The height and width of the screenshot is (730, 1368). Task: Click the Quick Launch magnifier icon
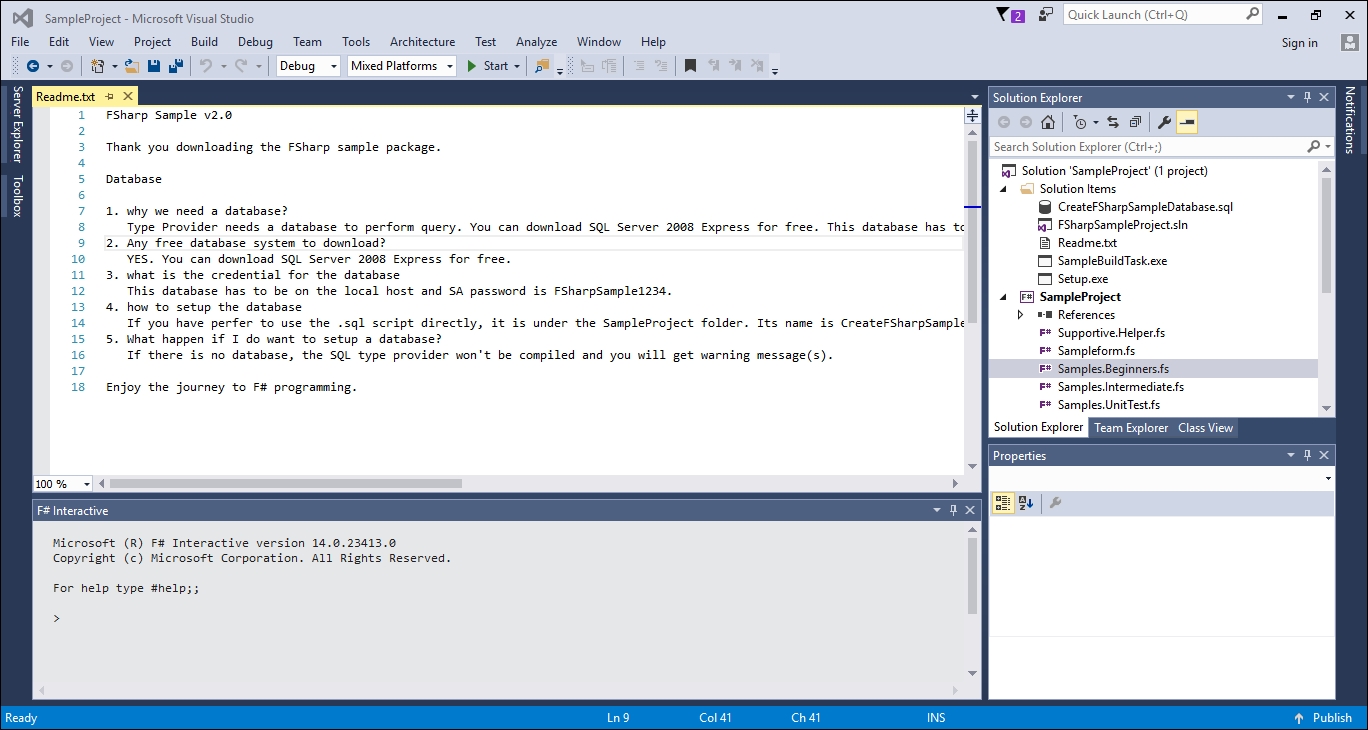click(1253, 14)
